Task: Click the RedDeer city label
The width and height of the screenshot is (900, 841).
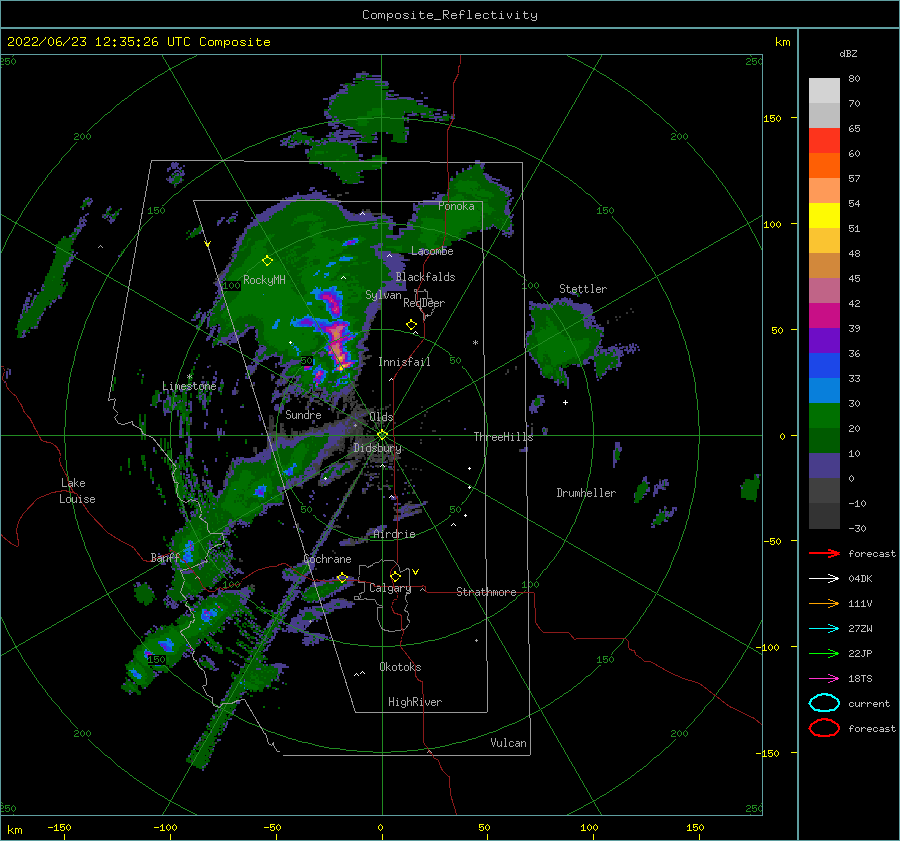Action: point(424,303)
